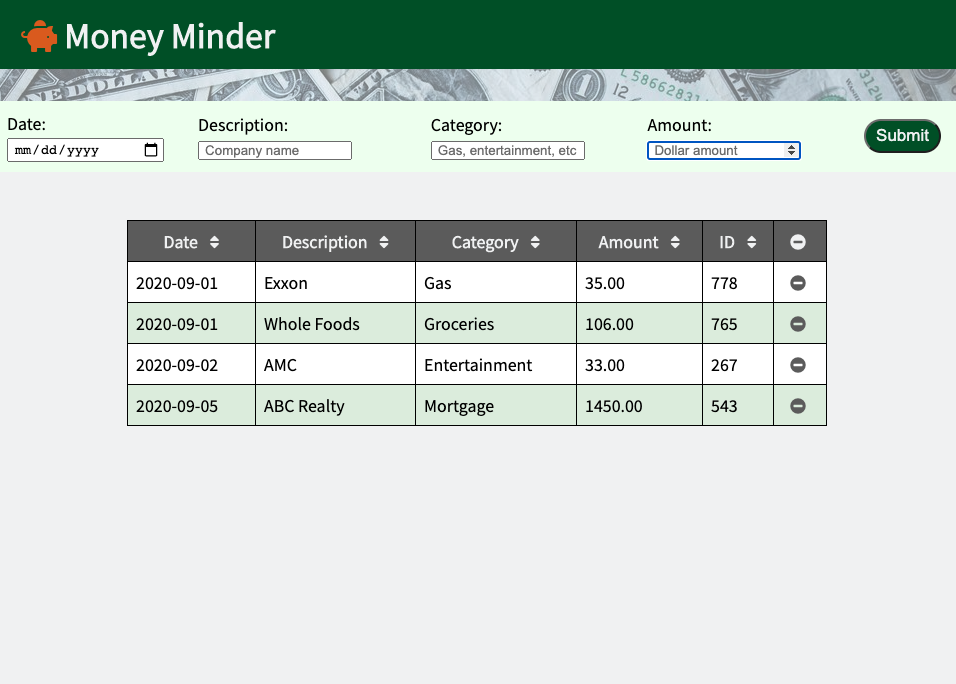
Task: Click the Amount column header
Action: click(627, 241)
